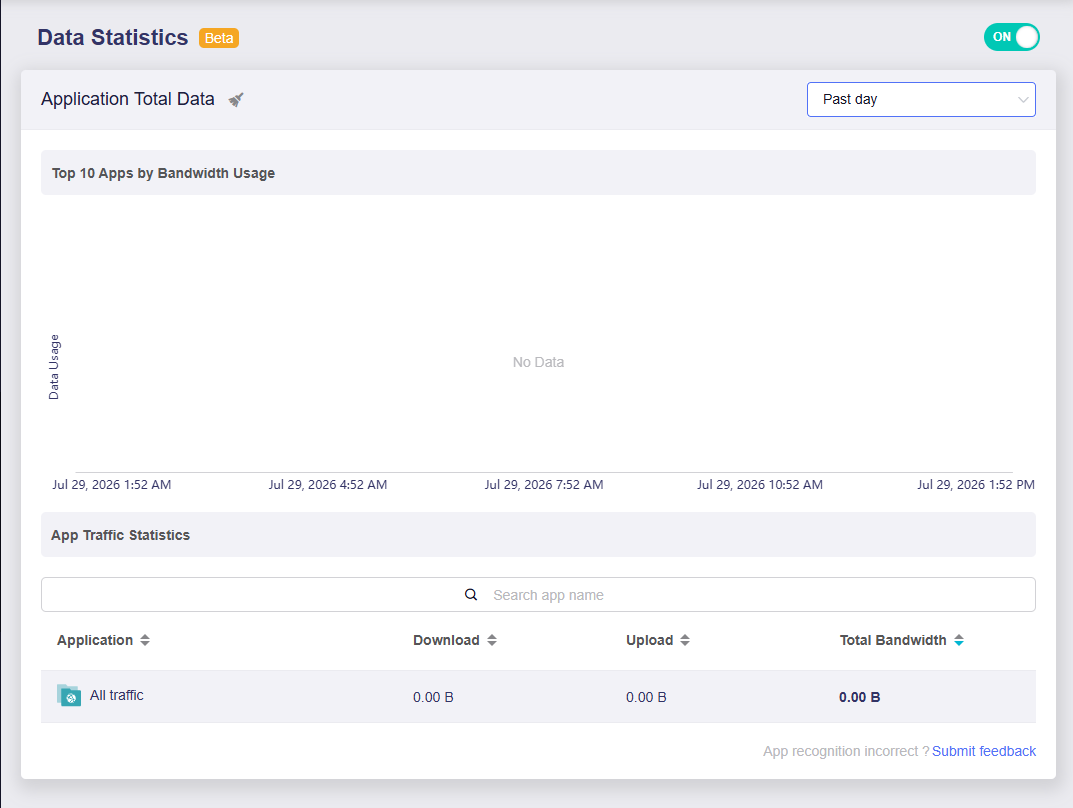The image size is (1073, 808).
Task: Turn off the Data Statistics ON switch
Action: pyautogui.click(x=1011, y=37)
